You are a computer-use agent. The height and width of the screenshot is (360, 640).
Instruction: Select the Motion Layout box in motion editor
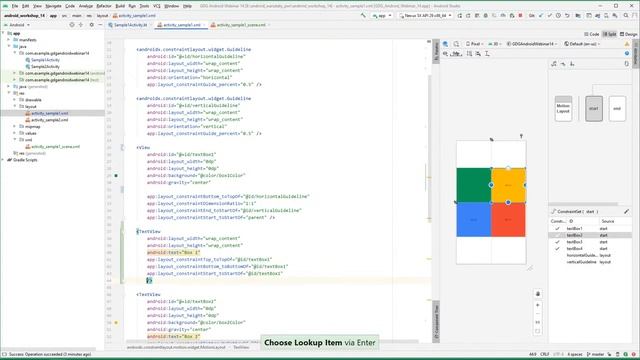point(563,109)
